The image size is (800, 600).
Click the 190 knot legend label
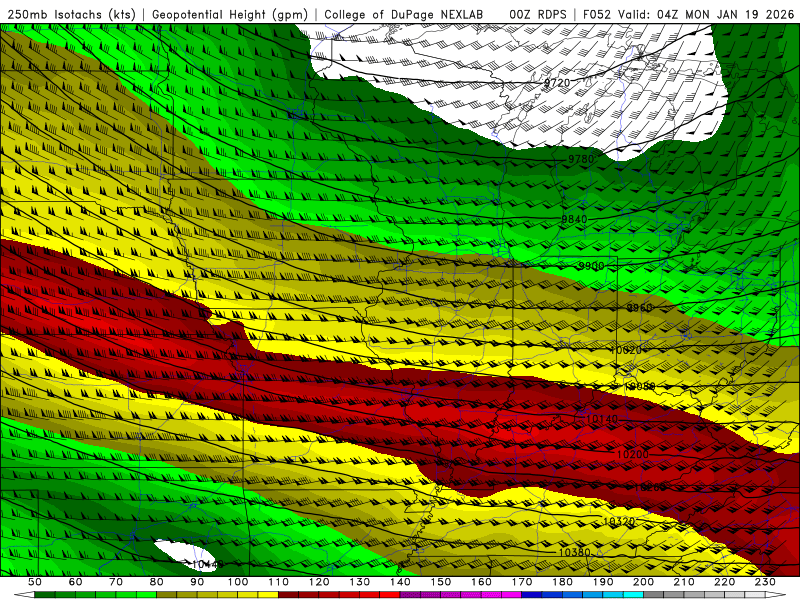tap(603, 582)
